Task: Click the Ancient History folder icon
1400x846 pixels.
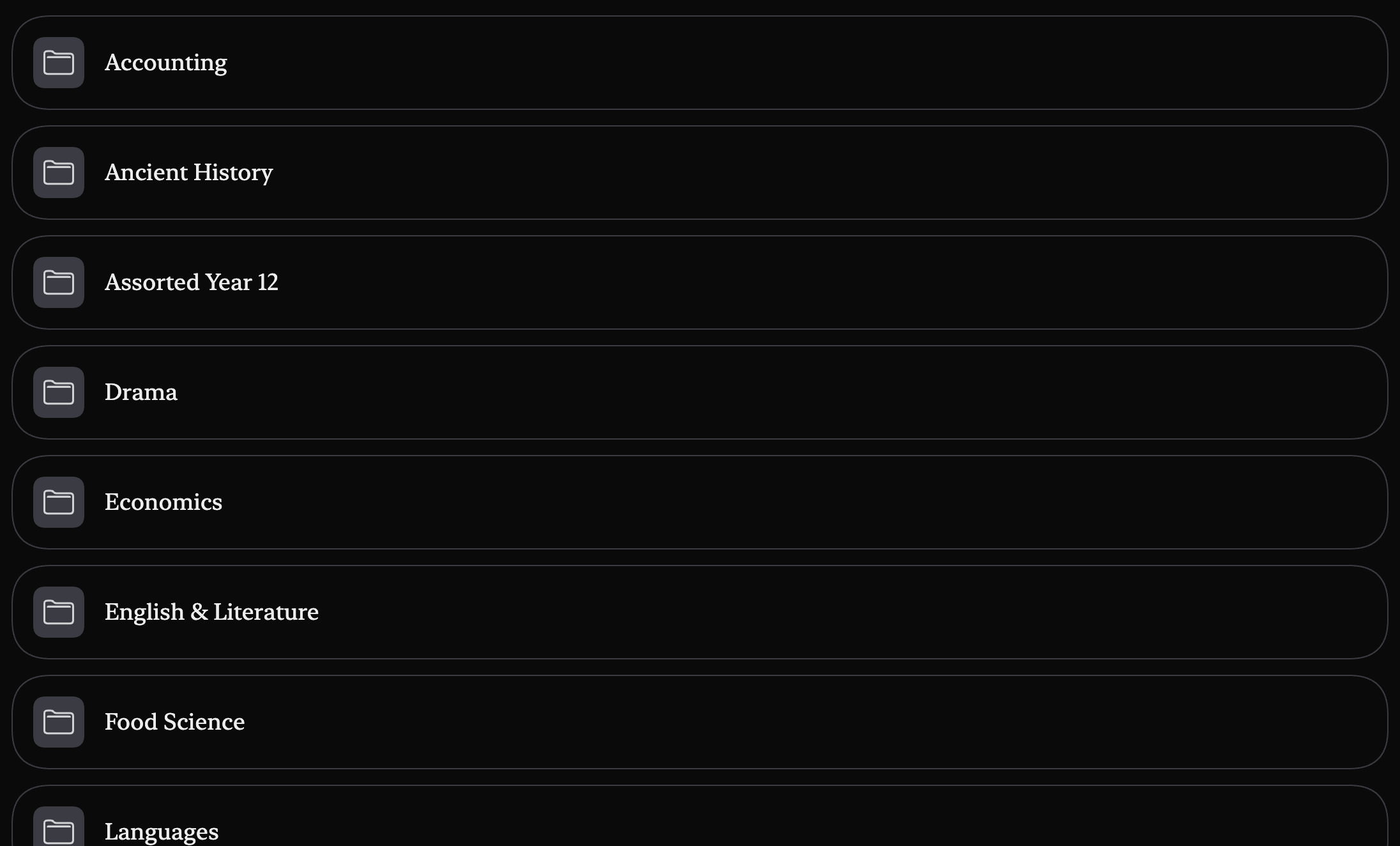Action: 59,173
